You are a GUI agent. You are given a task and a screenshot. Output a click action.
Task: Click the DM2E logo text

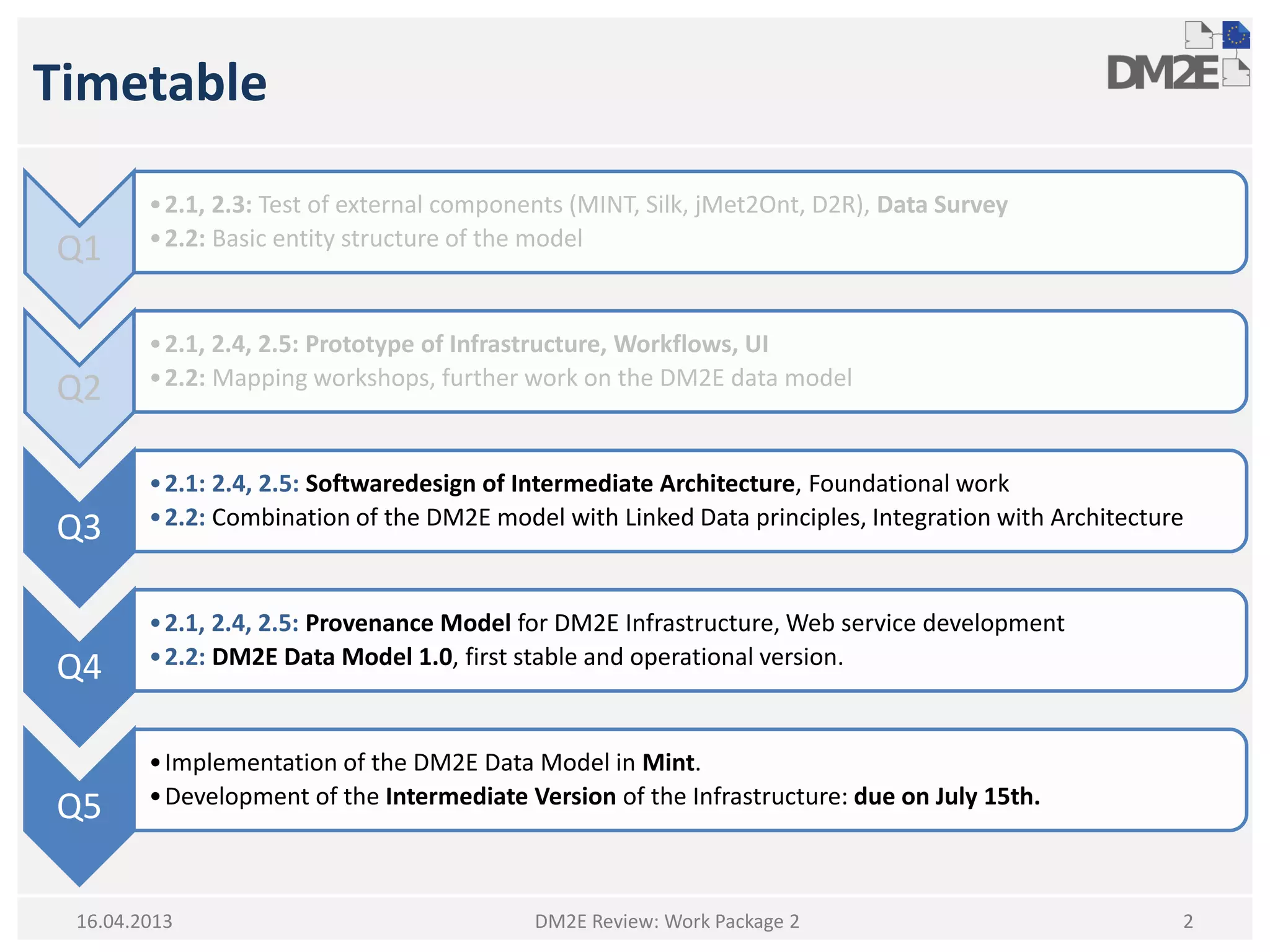tap(1162, 74)
